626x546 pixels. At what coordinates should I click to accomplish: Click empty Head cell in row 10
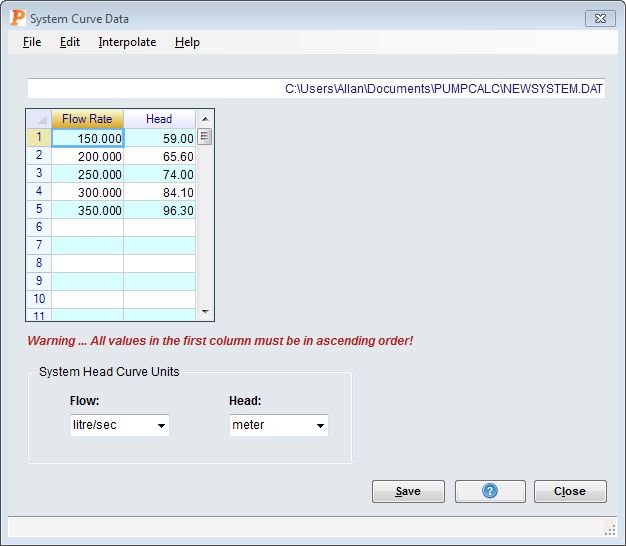pyautogui.click(x=160, y=300)
